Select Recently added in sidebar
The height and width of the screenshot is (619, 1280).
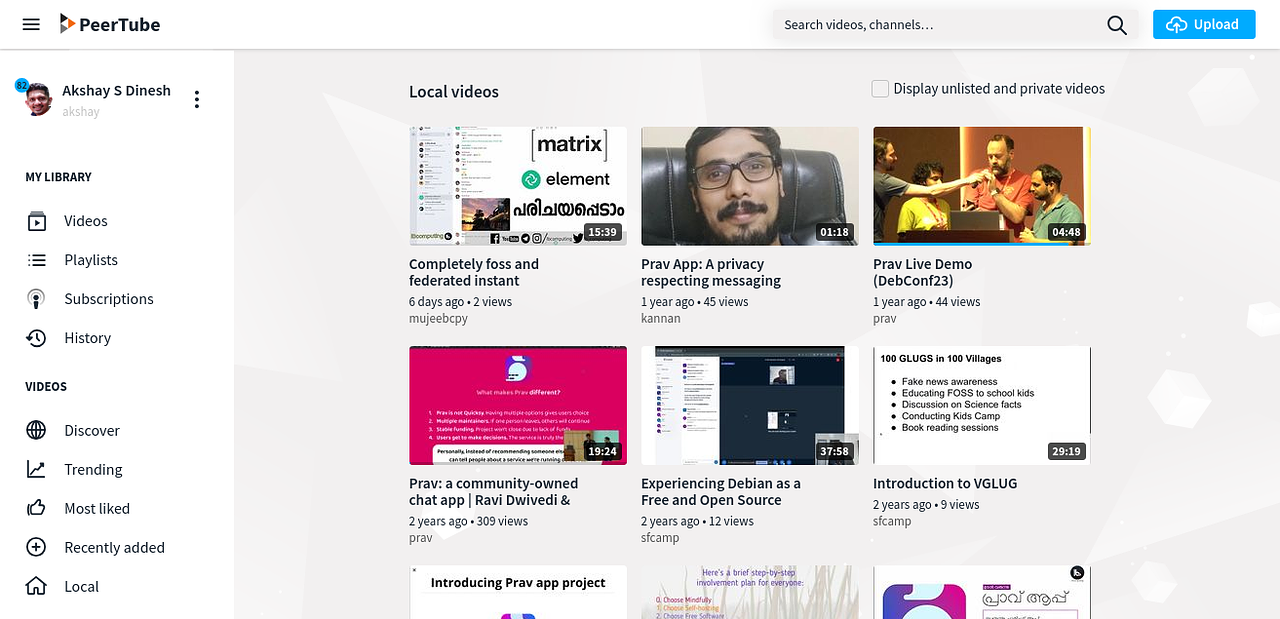(114, 548)
